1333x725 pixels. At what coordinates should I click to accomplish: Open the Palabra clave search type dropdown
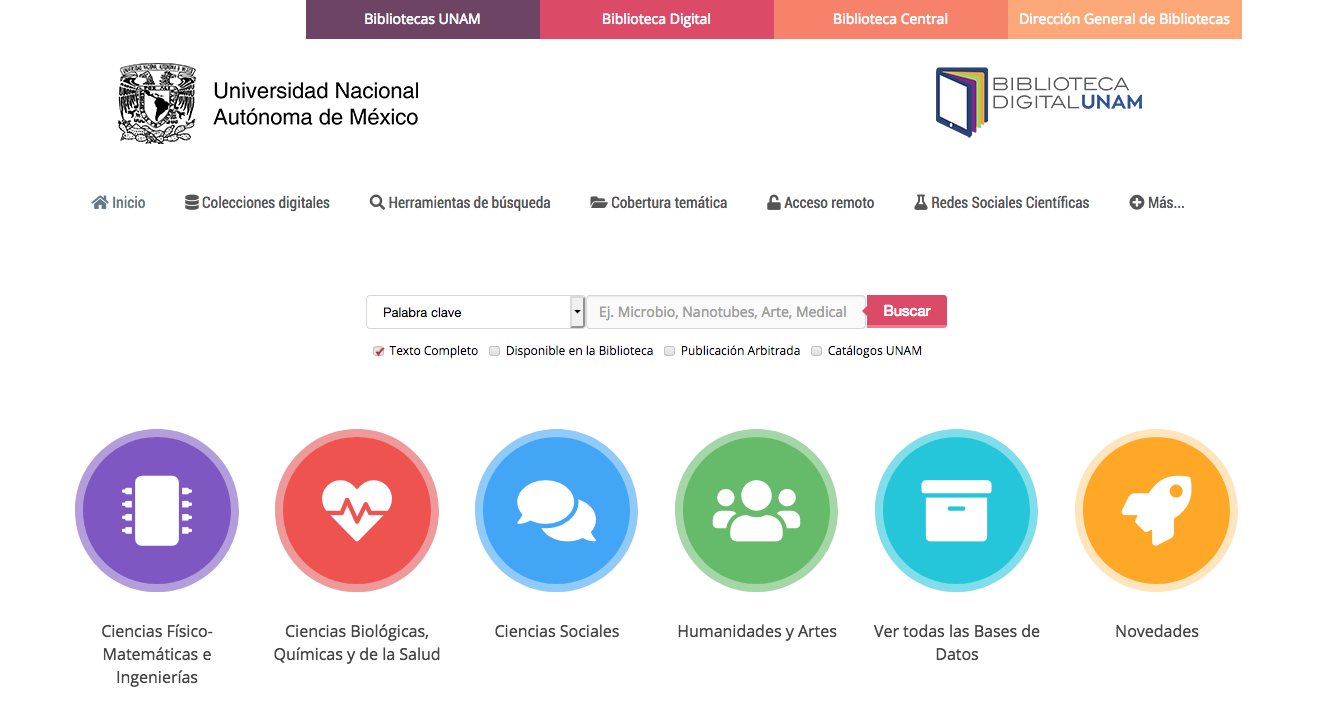[x=475, y=312]
